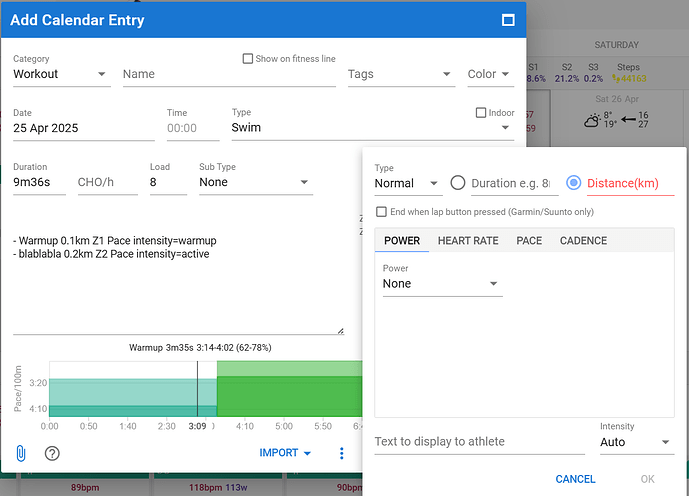The image size is (689, 496).
Task: Switch to the POWER tab
Action: pyautogui.click(x=402, y=240)
